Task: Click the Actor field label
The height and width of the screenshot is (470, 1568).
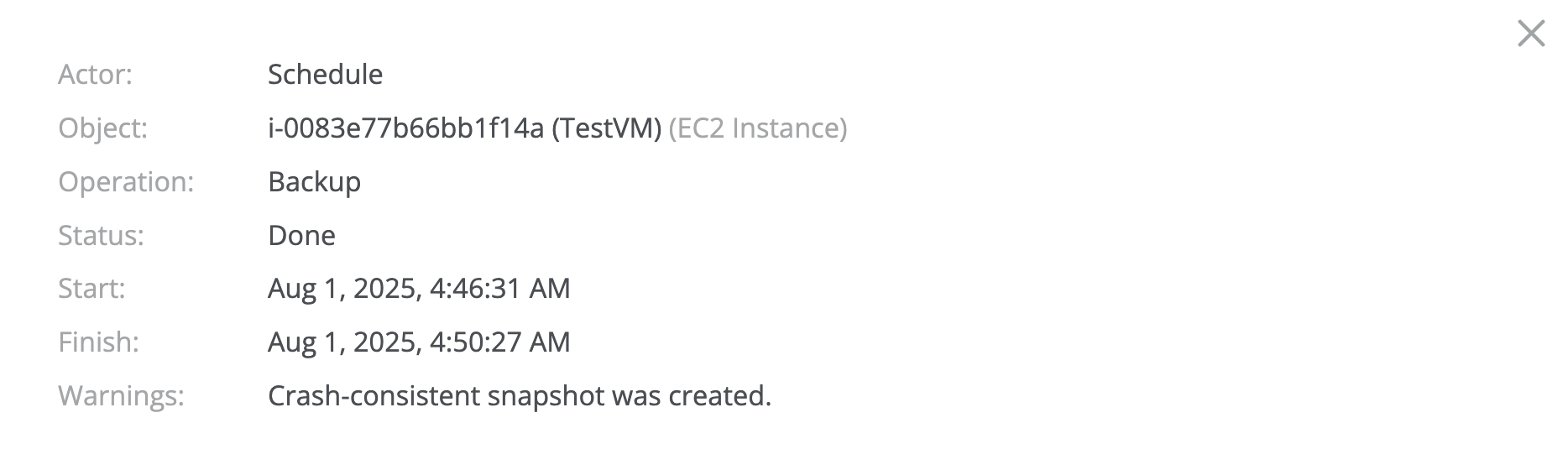Action: click(95, 75)
